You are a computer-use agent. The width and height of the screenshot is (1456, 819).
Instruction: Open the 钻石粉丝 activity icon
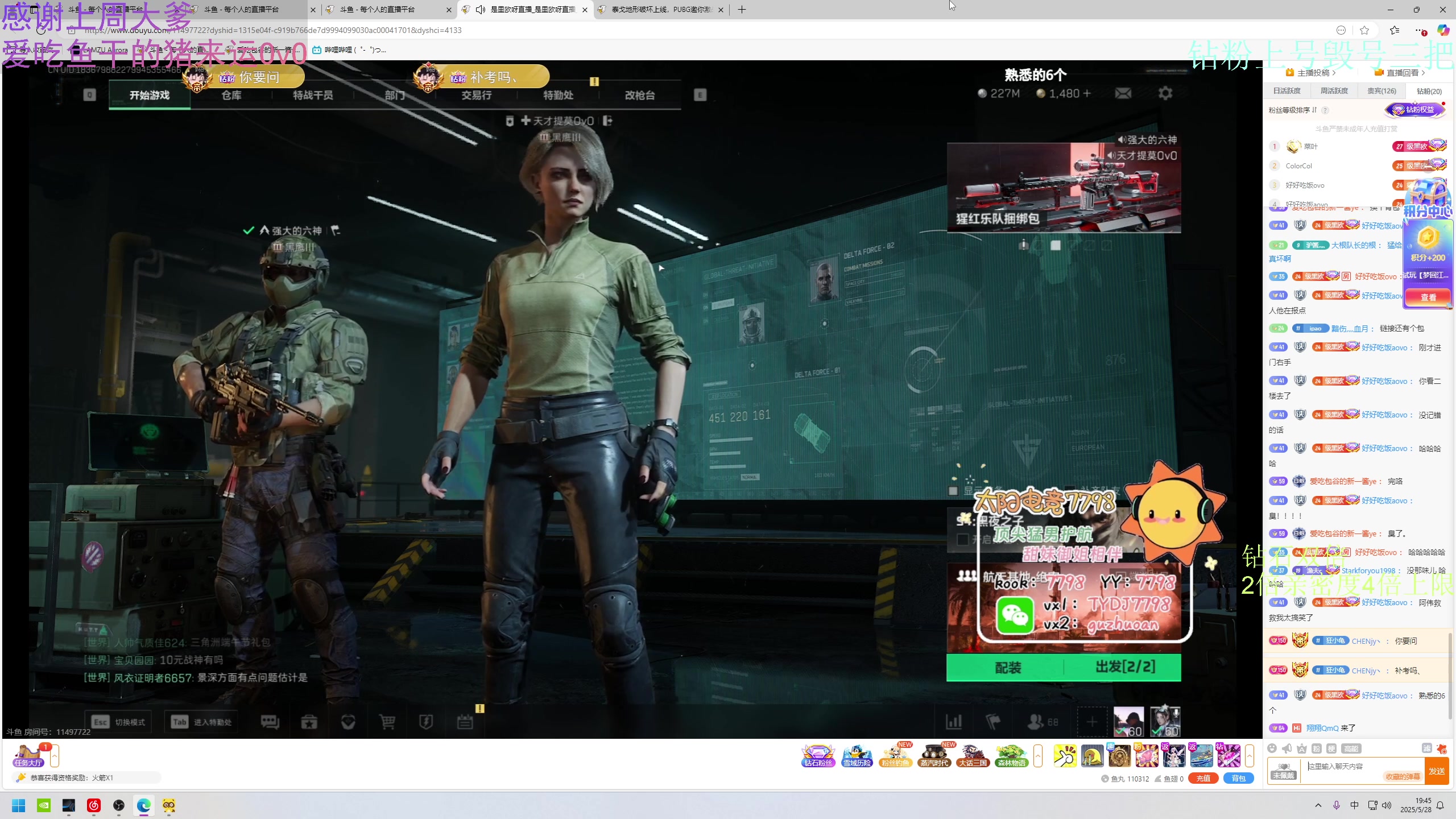(x=818, y=756)
